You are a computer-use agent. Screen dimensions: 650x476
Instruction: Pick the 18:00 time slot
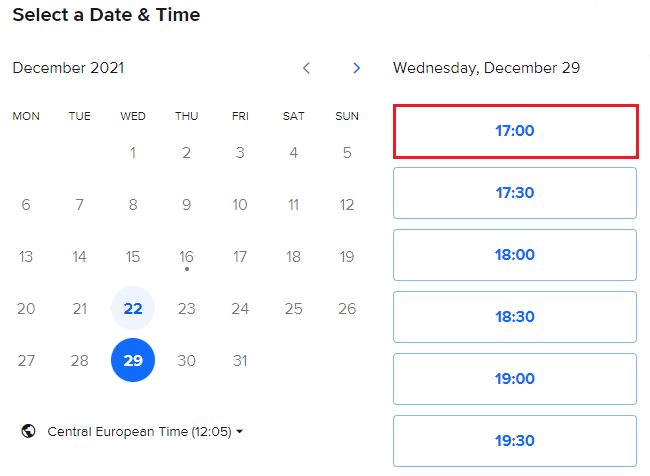pos(515,254)
